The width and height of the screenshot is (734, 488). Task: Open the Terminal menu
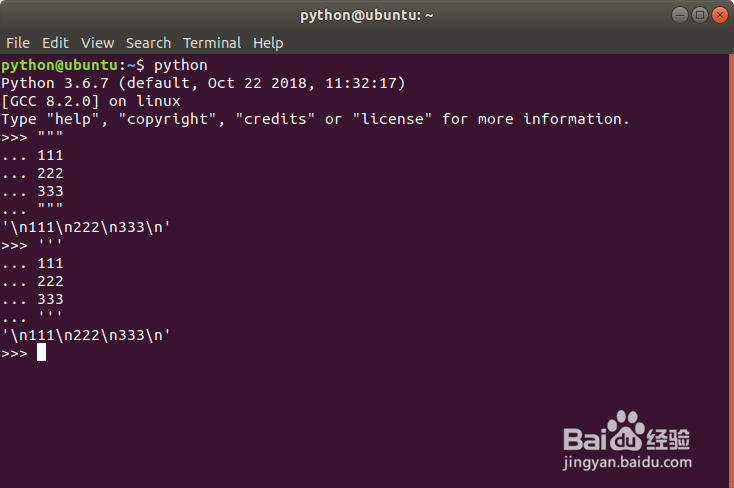point(212,43)
